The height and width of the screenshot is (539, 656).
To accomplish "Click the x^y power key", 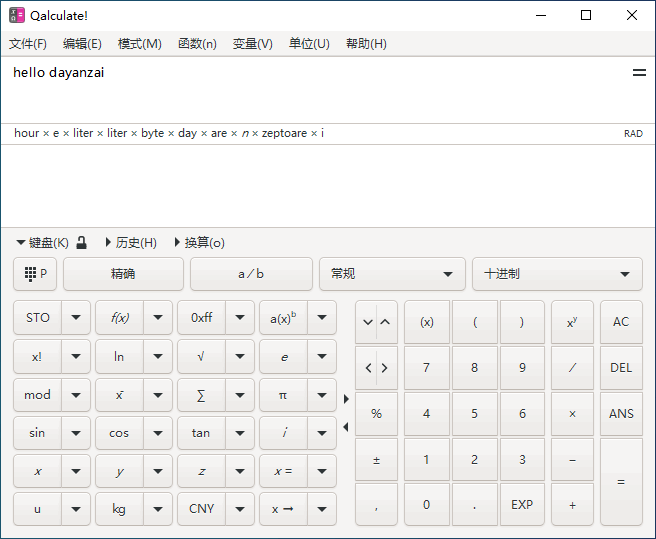I will [572, 322].
